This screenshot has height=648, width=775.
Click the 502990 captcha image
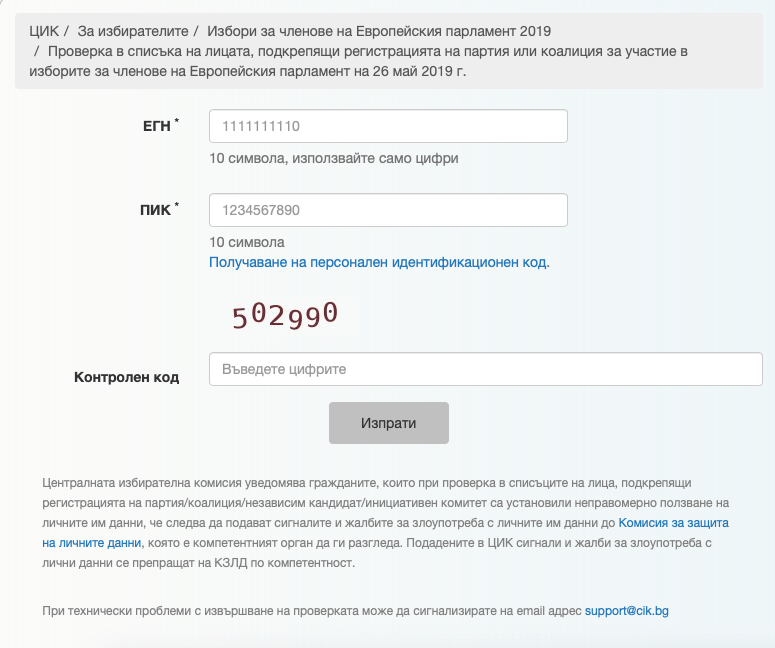click(285, 315)
